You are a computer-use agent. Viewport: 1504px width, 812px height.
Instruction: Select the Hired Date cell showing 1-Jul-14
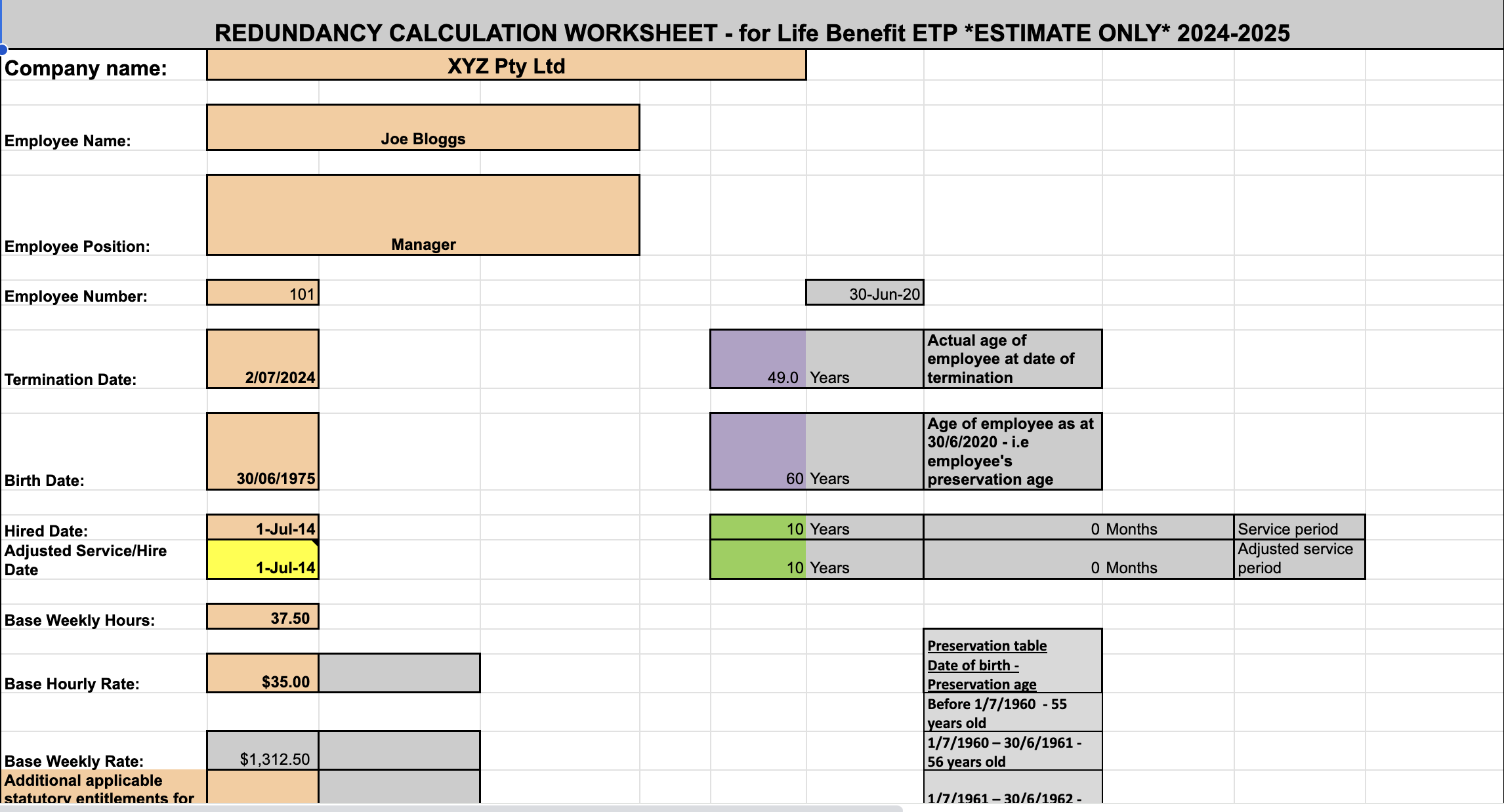[x=262, y=527]
